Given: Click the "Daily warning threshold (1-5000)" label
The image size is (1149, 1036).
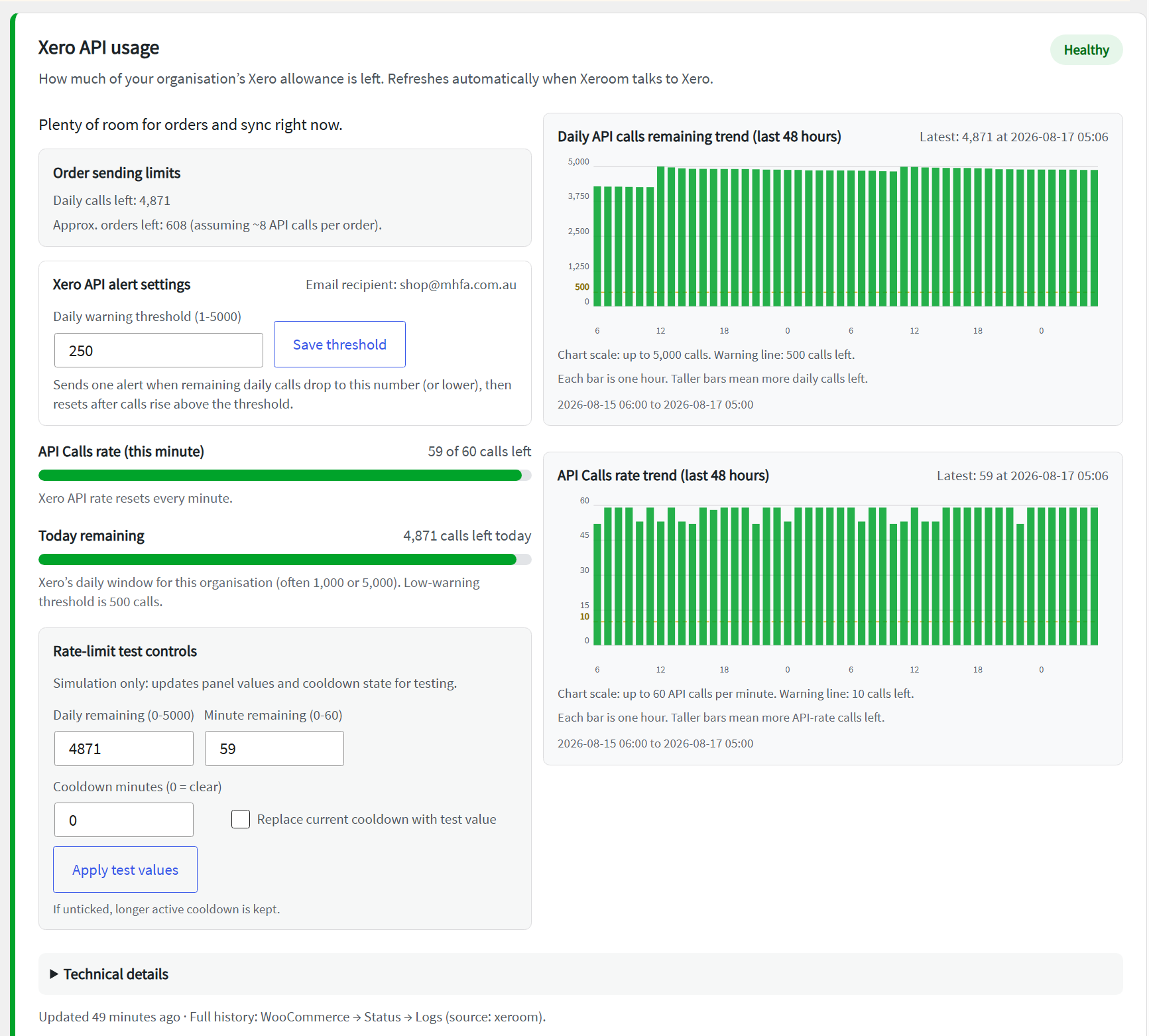Looking at the screenshot, I should pyautogui.click(x=147, y=316).
